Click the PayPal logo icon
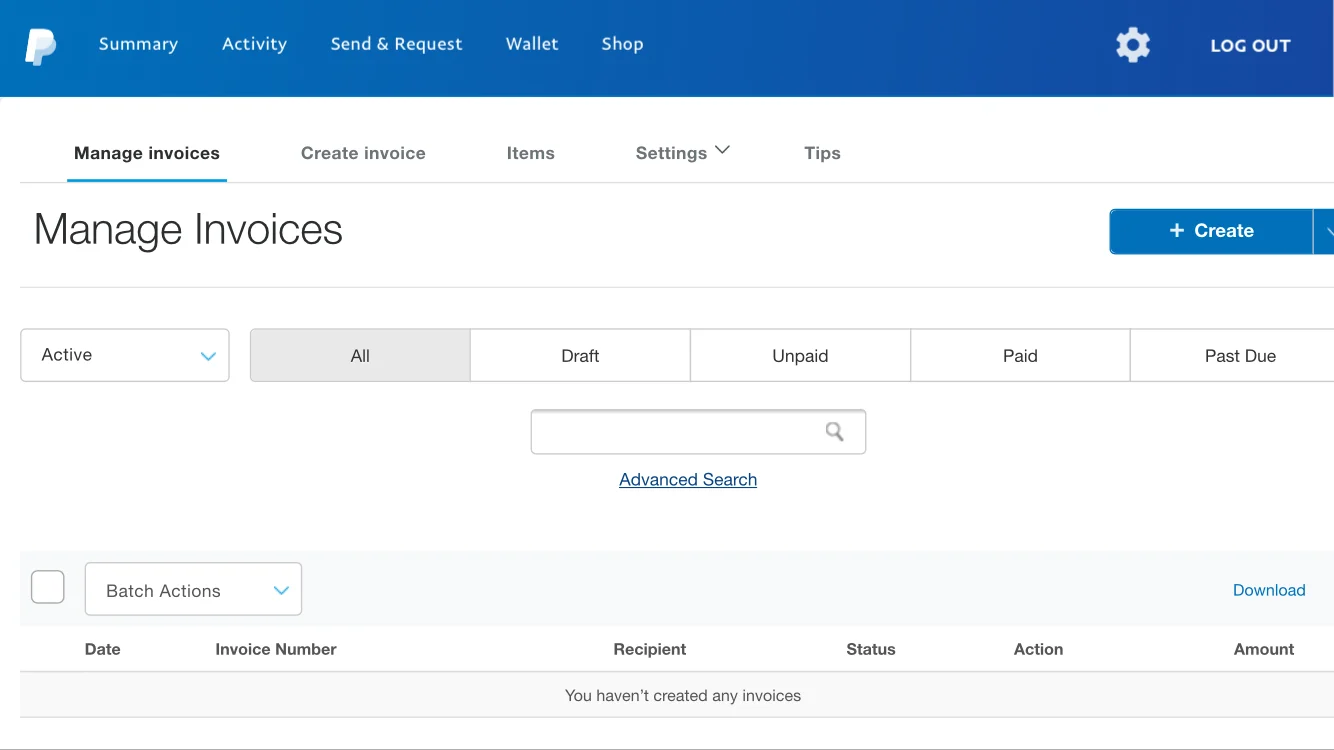This screenshot has width=1334, height=750. click(41, 46)
